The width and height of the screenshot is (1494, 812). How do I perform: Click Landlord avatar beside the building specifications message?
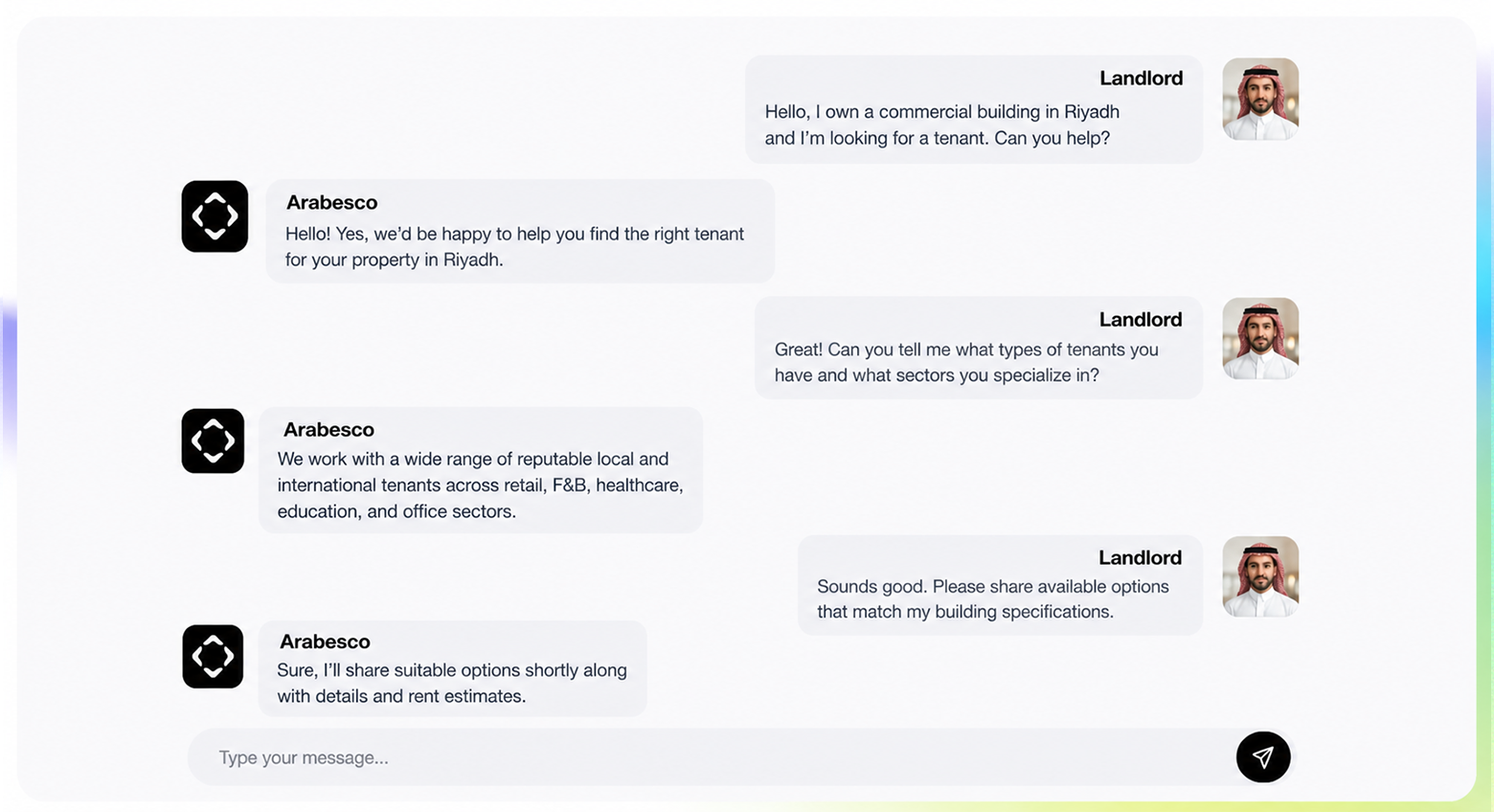tap(1260, 576)
